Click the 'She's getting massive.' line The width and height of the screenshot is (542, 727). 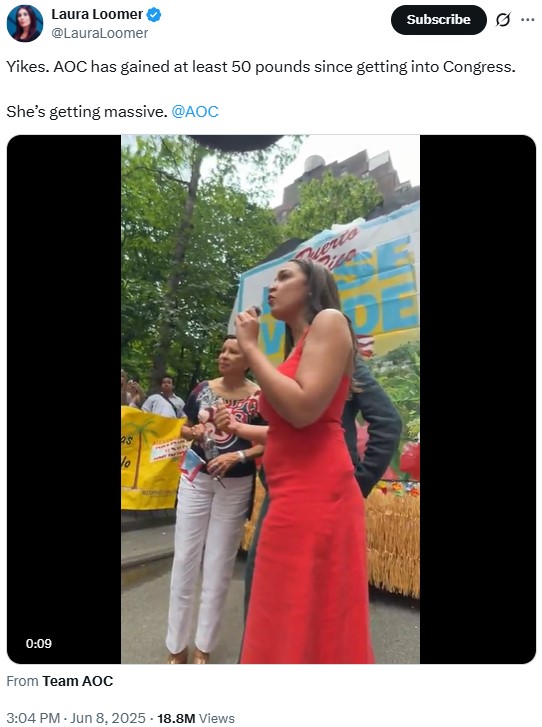(87, 112)
